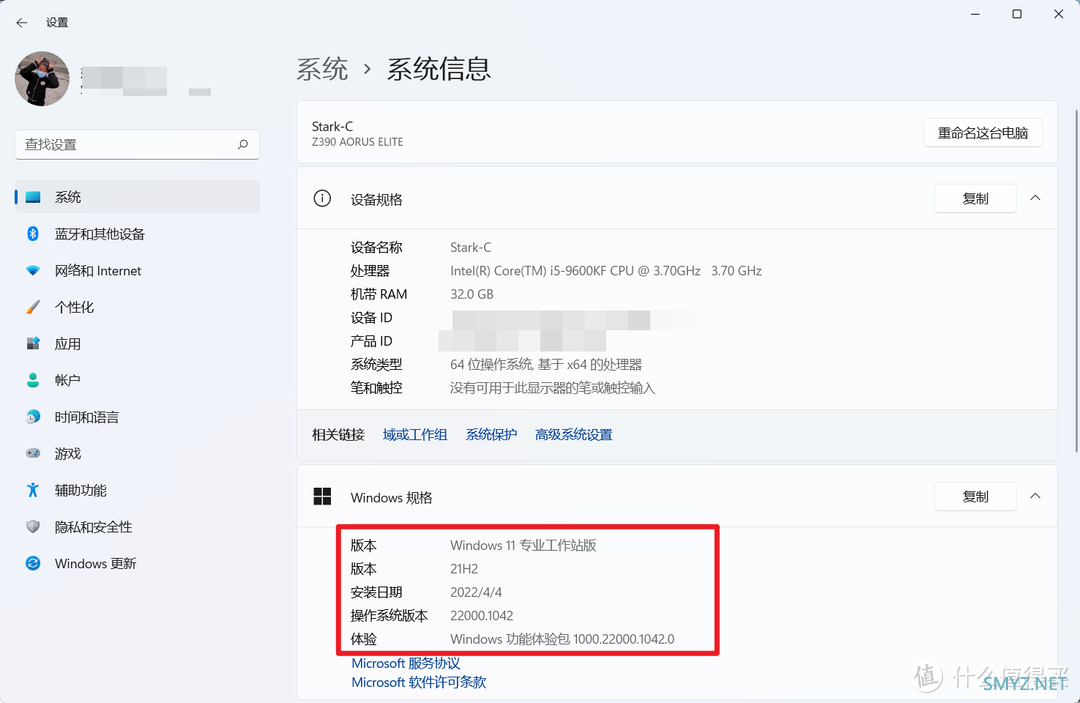The image size is (1080, 703).
Task: Copy device specifications with 复制 button
Action: [975, 198]
